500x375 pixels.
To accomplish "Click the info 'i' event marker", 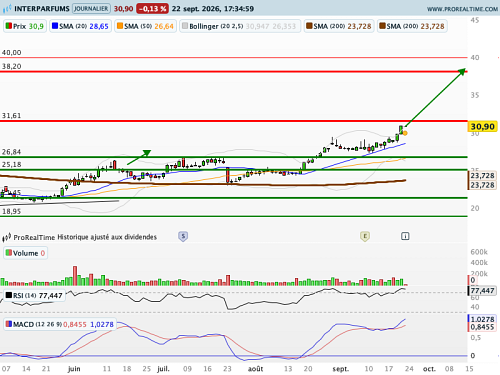I will pos(405,236).
